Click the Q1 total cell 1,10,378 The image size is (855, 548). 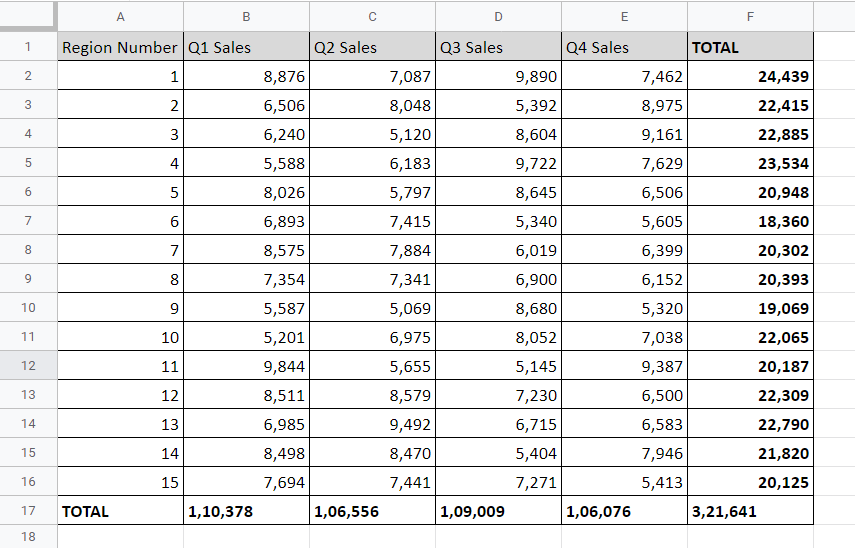click(x=246, y=511)
